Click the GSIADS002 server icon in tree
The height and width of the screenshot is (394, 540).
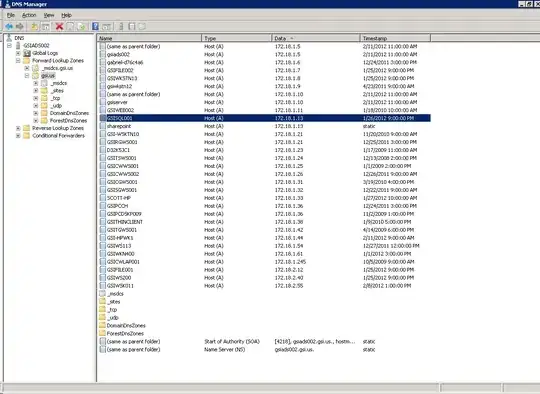pyautogui.click(x=18, y=45)
